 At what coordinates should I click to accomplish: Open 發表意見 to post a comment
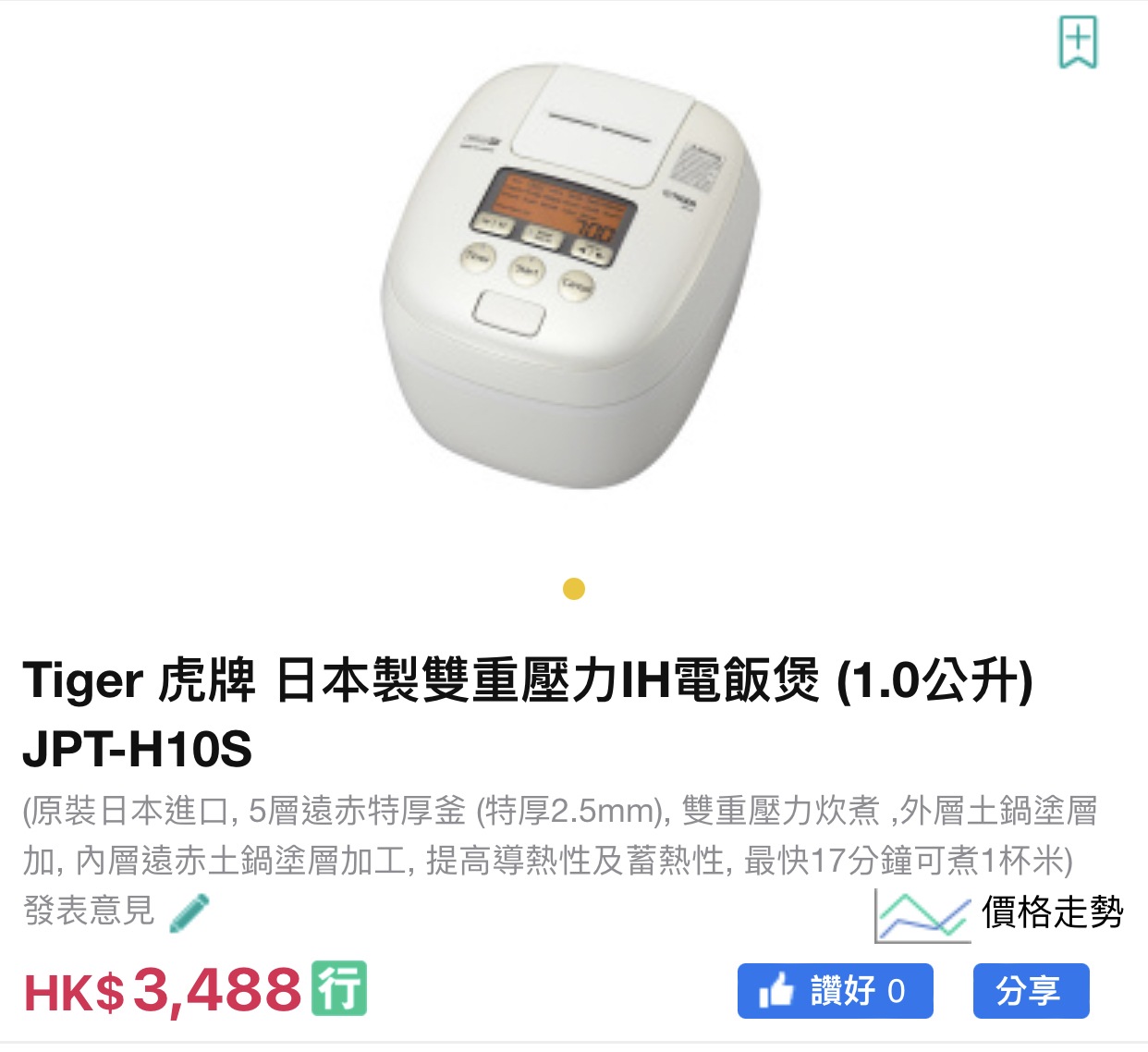(x=89, y=911)
